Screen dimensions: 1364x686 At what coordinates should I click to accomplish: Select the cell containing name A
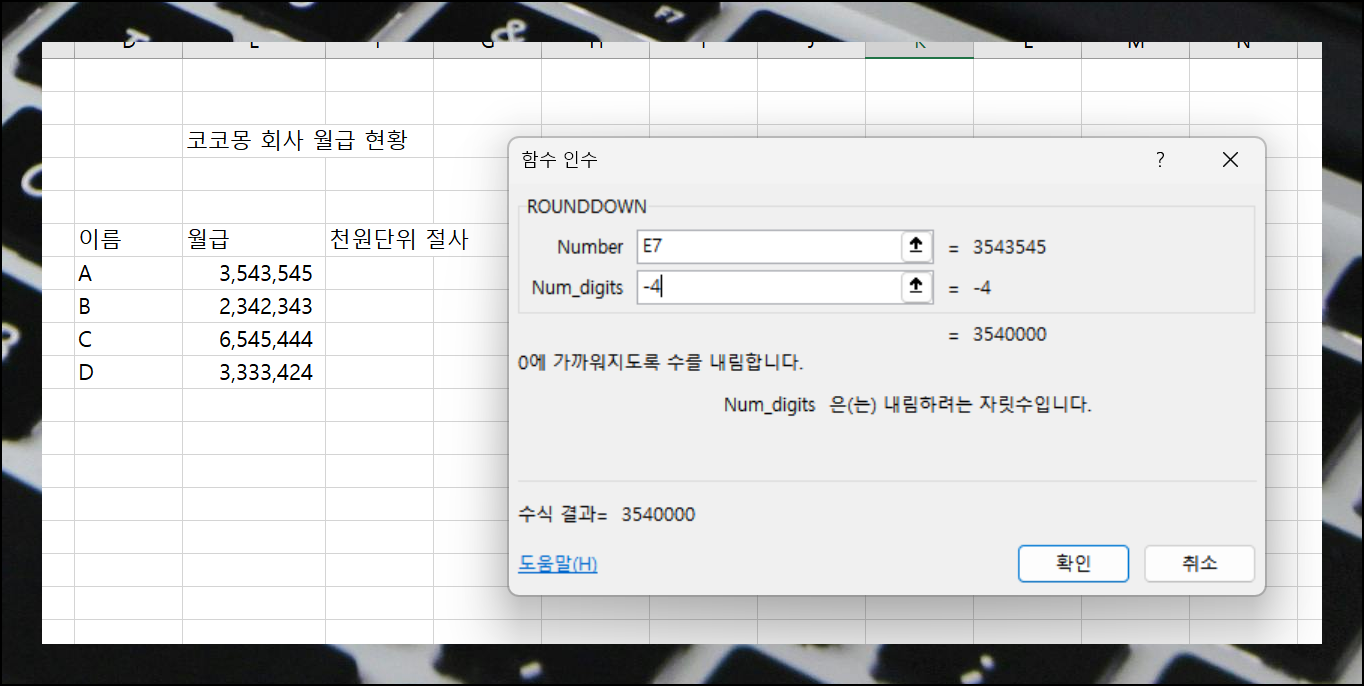click(128, 273)
